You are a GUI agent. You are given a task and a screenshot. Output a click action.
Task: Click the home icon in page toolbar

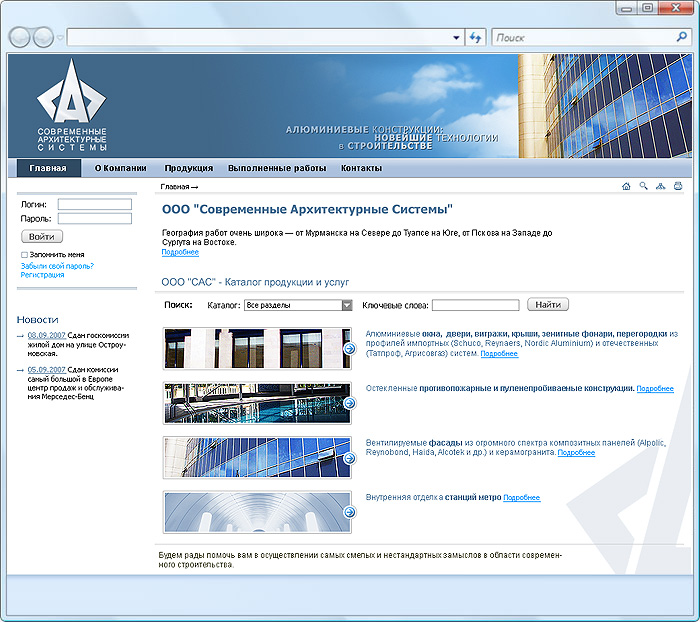(x=626, y=186)
